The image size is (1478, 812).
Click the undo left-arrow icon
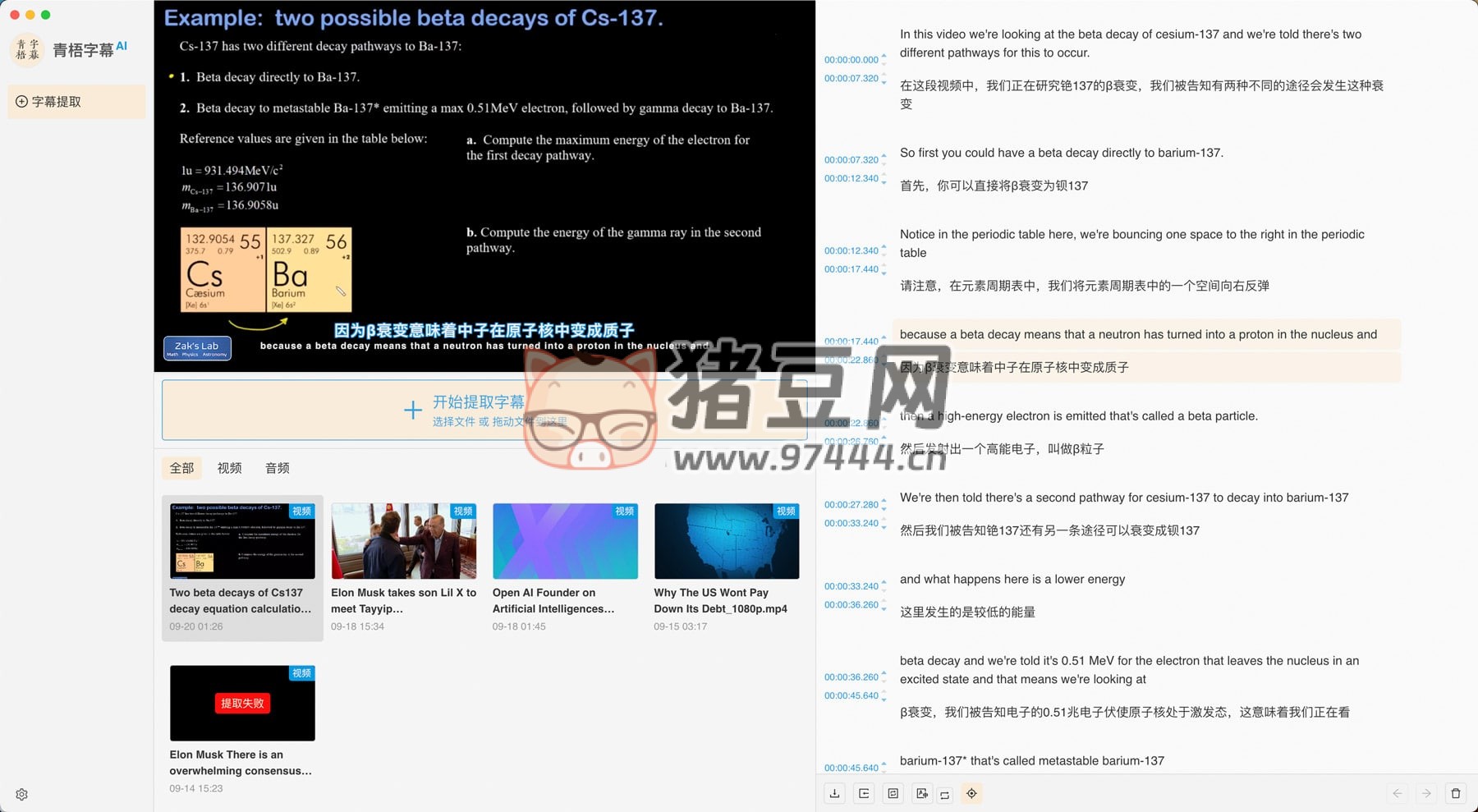tap(1398, 793)
